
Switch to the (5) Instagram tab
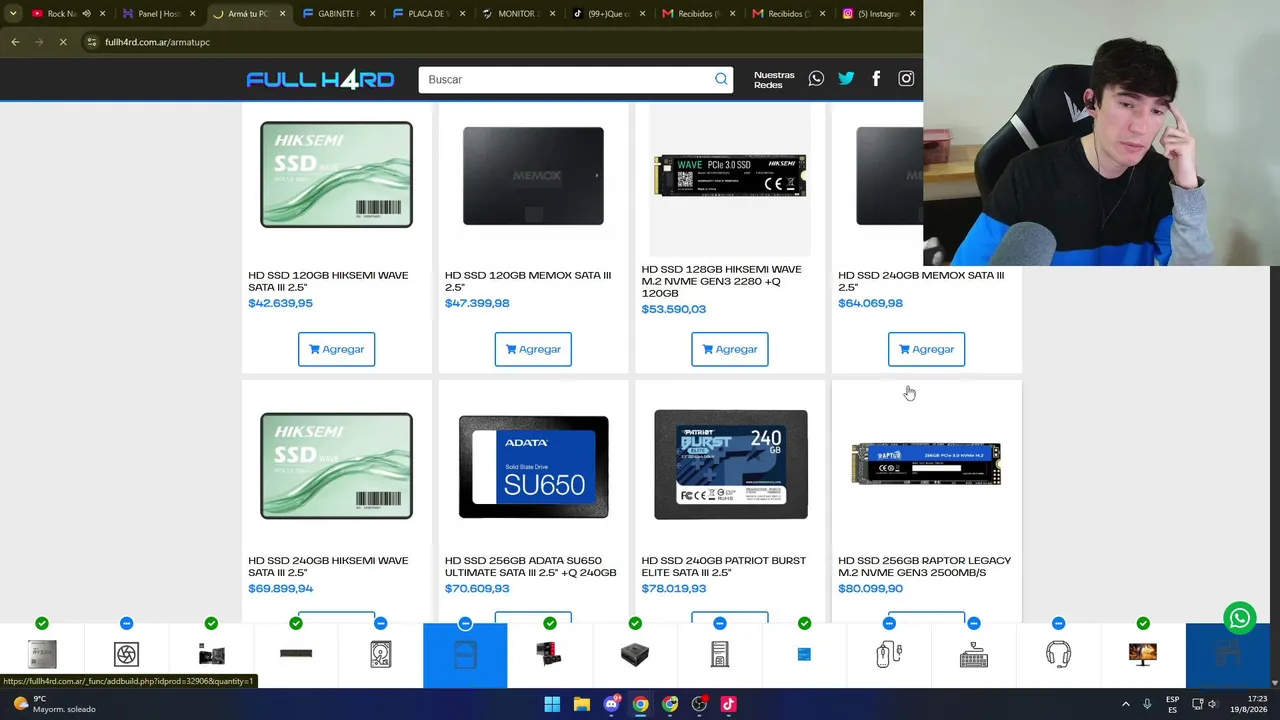click(x=878, y=14)
